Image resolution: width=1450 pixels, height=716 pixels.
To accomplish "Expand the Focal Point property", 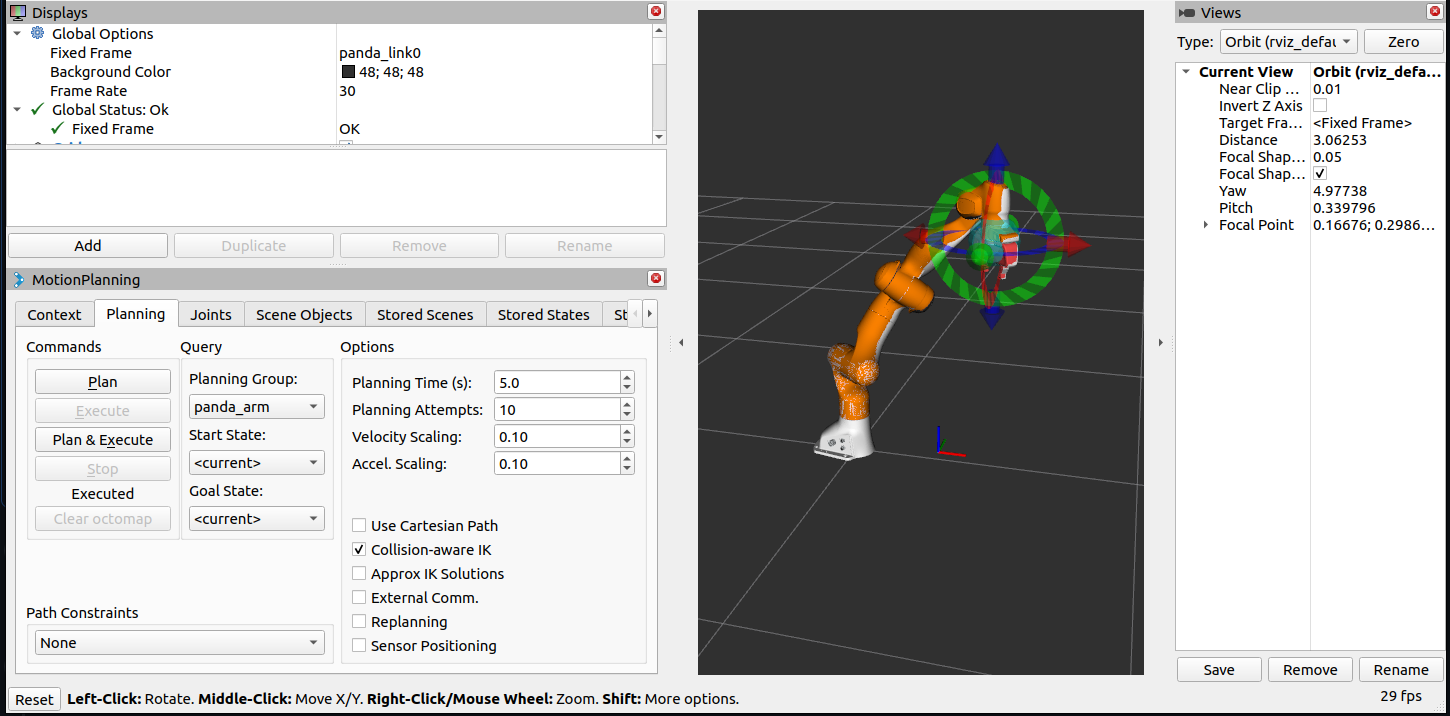I will pos(1205,225).
